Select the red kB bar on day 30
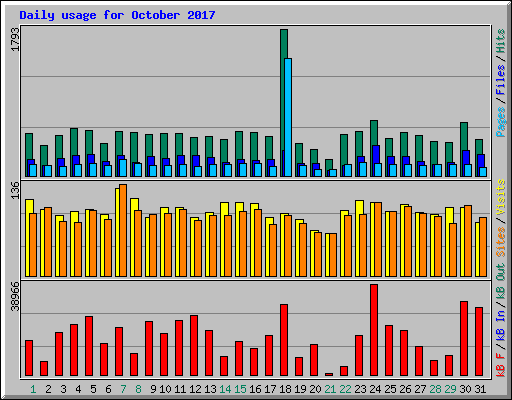This screenshot has height=400, width=512. (464, 339)
